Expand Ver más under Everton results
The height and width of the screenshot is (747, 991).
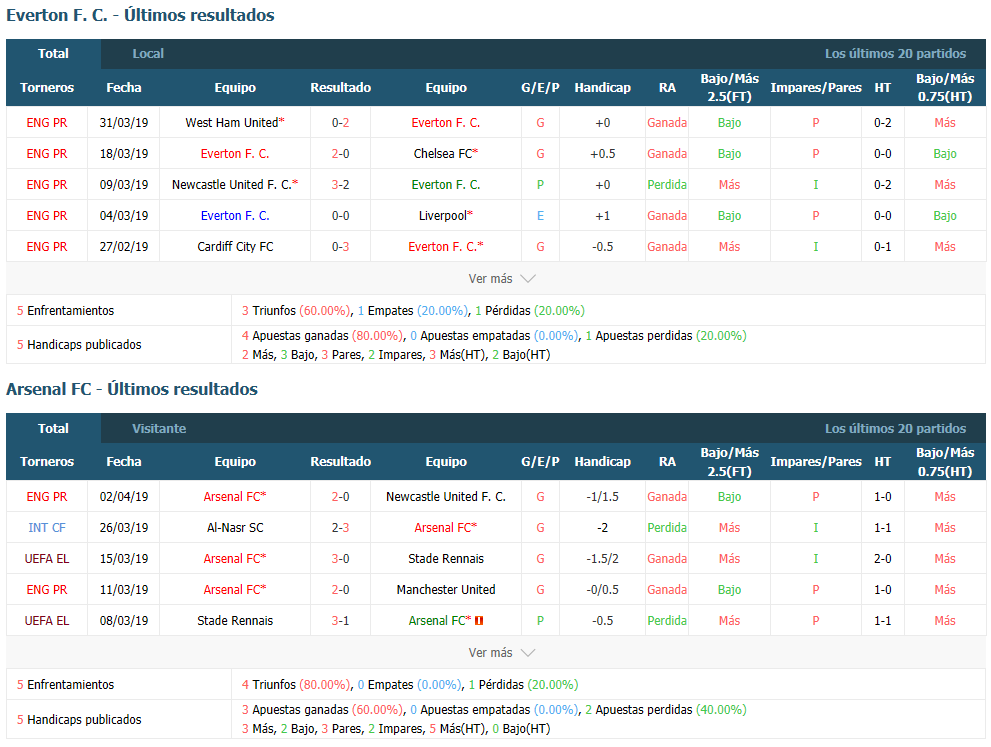[x=502, y=279]
